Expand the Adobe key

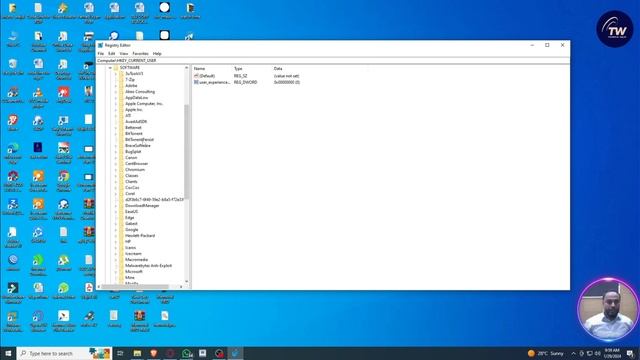click(116, 86)
